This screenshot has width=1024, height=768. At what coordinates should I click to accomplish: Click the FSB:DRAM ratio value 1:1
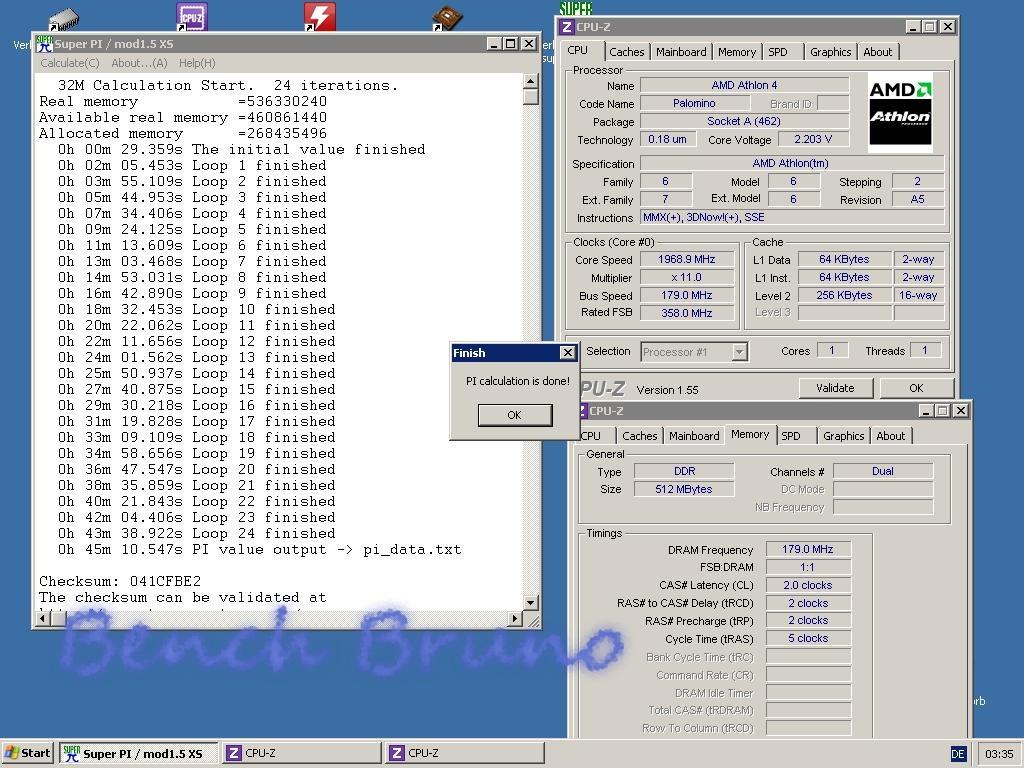tap(808, 567)
